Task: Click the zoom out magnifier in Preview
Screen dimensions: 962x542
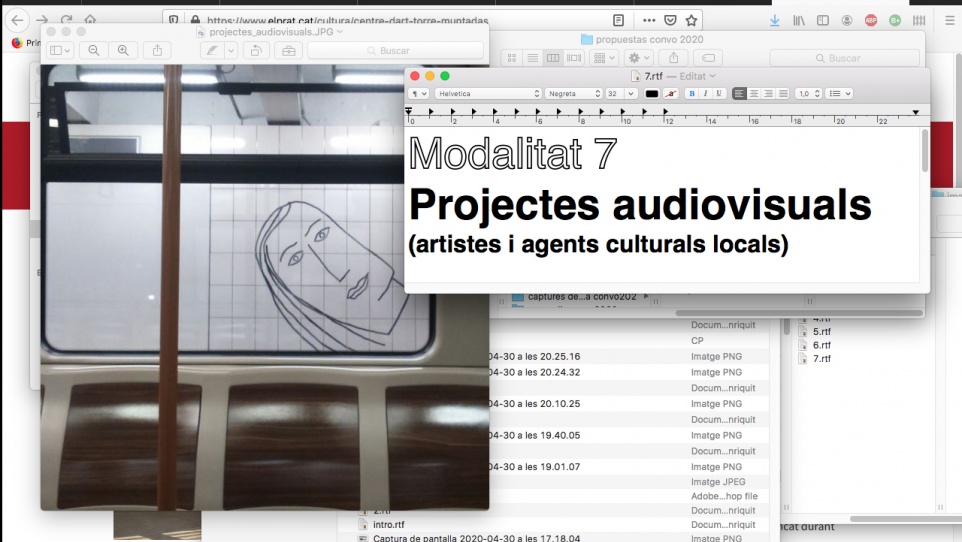Action: pos(94,50)
